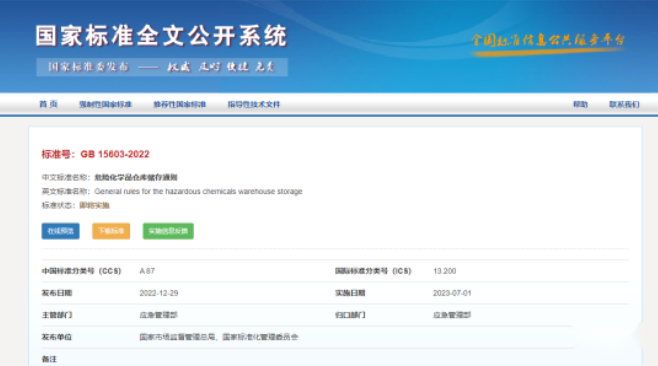Select the standard number GB 15603-2022

(115, 154)
